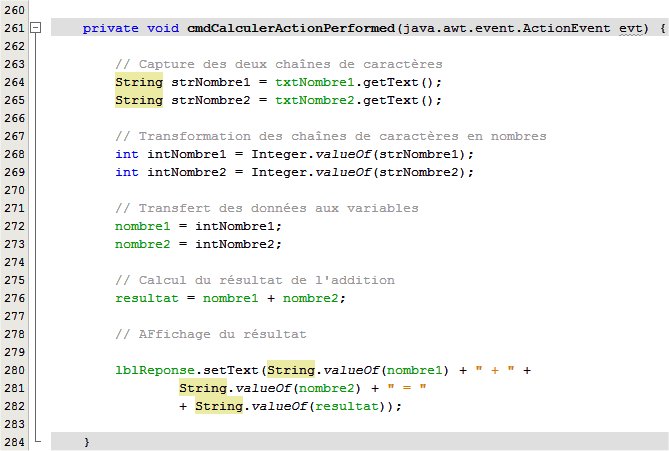The width and height of the screenshot is (669, 451).
Task: Click 'intNombre2' on line 273
Action: (235, 244)
